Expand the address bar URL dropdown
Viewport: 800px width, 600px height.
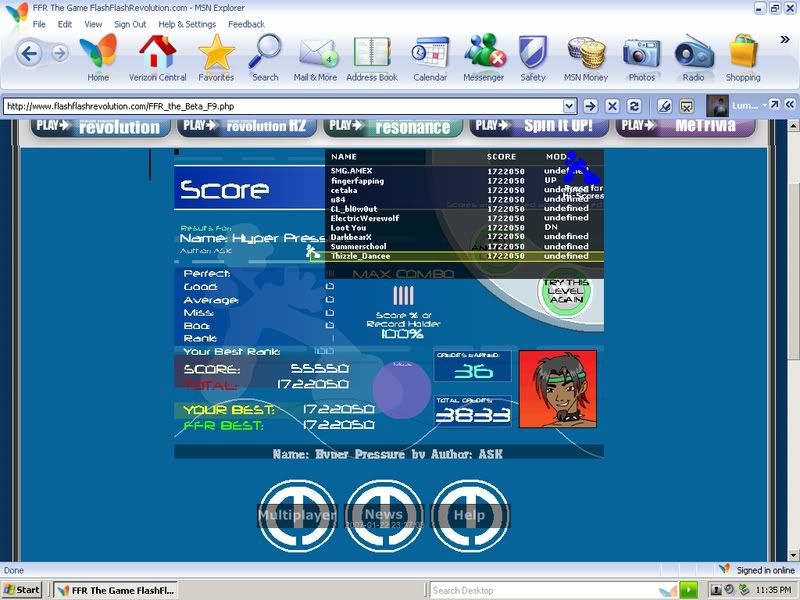coord(569,105)
